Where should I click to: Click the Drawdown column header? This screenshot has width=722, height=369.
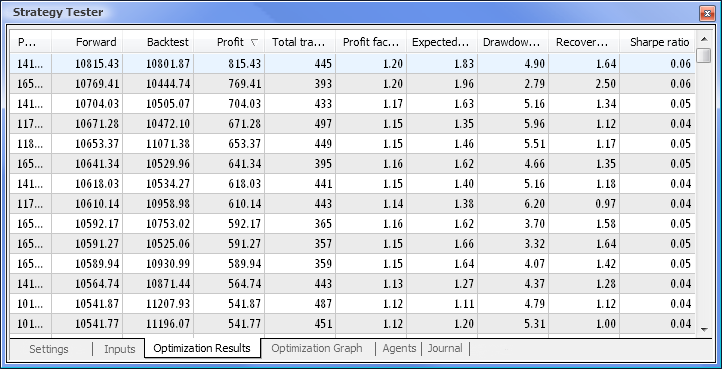[513, 42]
